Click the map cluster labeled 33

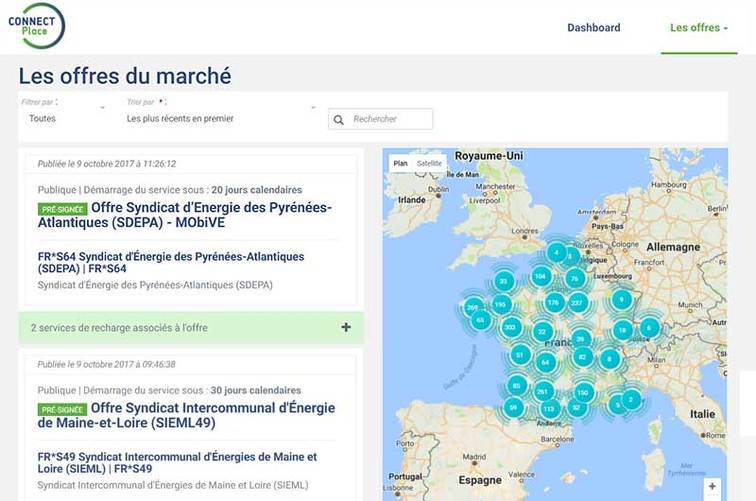coord(503,281)
